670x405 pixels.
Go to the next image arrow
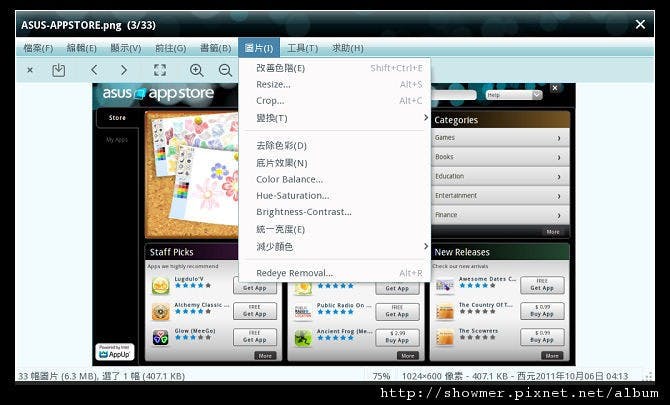pyautogui.click(x=123, y=70)
